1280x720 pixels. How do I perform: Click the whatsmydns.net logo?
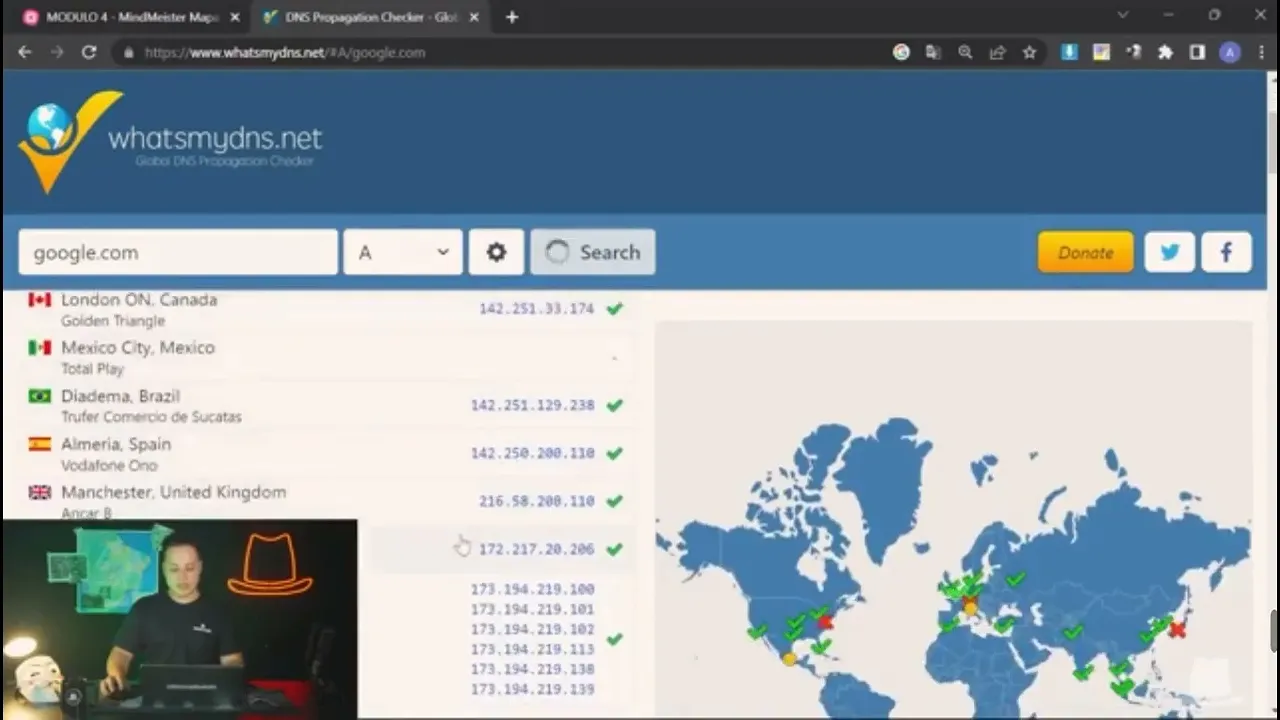tap(170, 142)
